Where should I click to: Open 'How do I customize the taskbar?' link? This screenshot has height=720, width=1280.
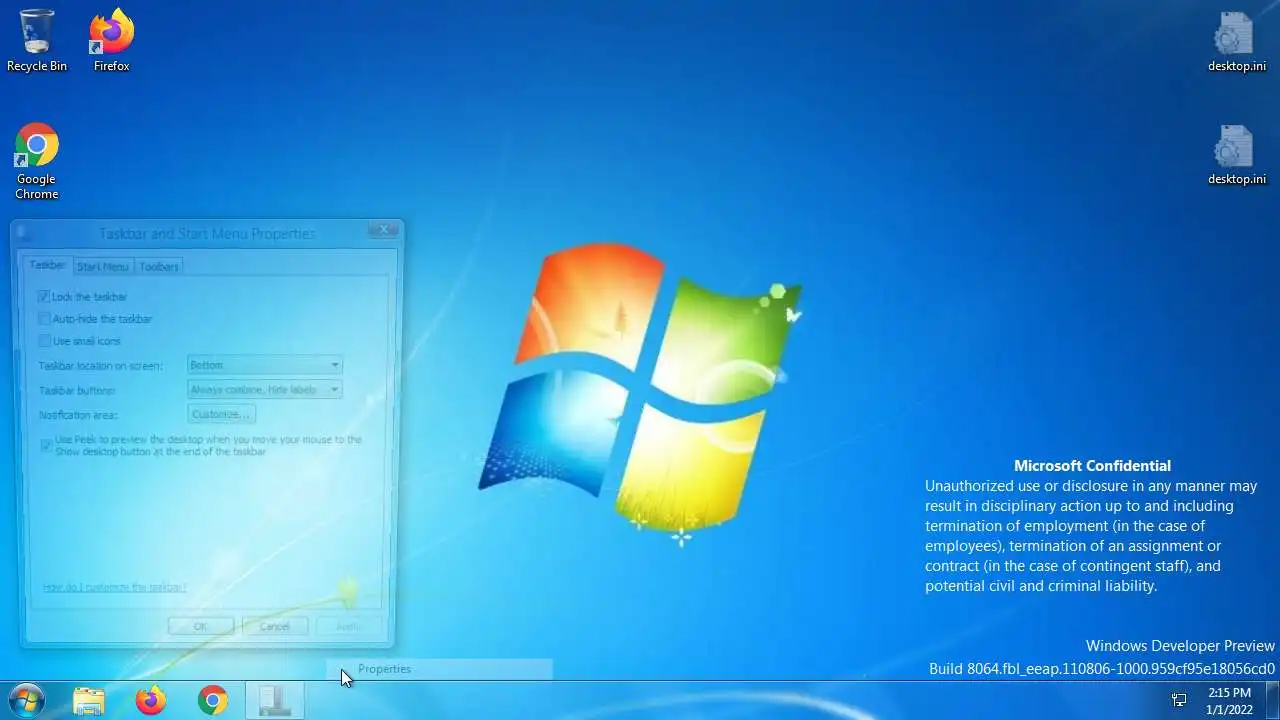(114, 587)
